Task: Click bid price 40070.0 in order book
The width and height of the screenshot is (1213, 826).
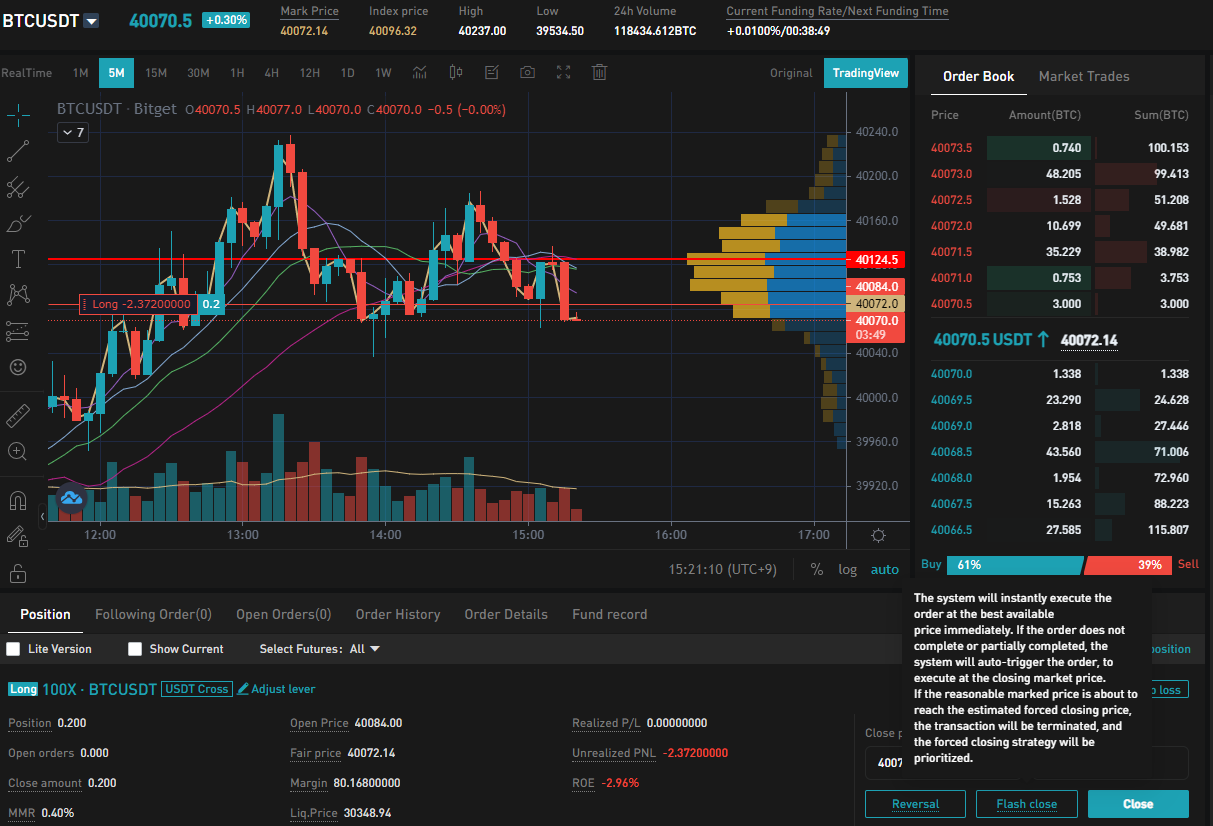Action: point(951,374)
